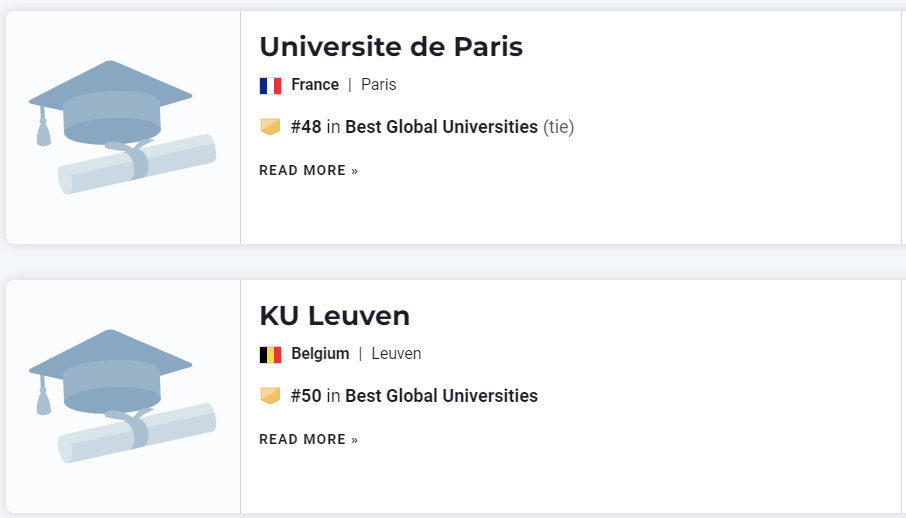Select the Belgium country label
This screenshot has width=906, height=518.
pyautogui.click(x=320, y=354)
